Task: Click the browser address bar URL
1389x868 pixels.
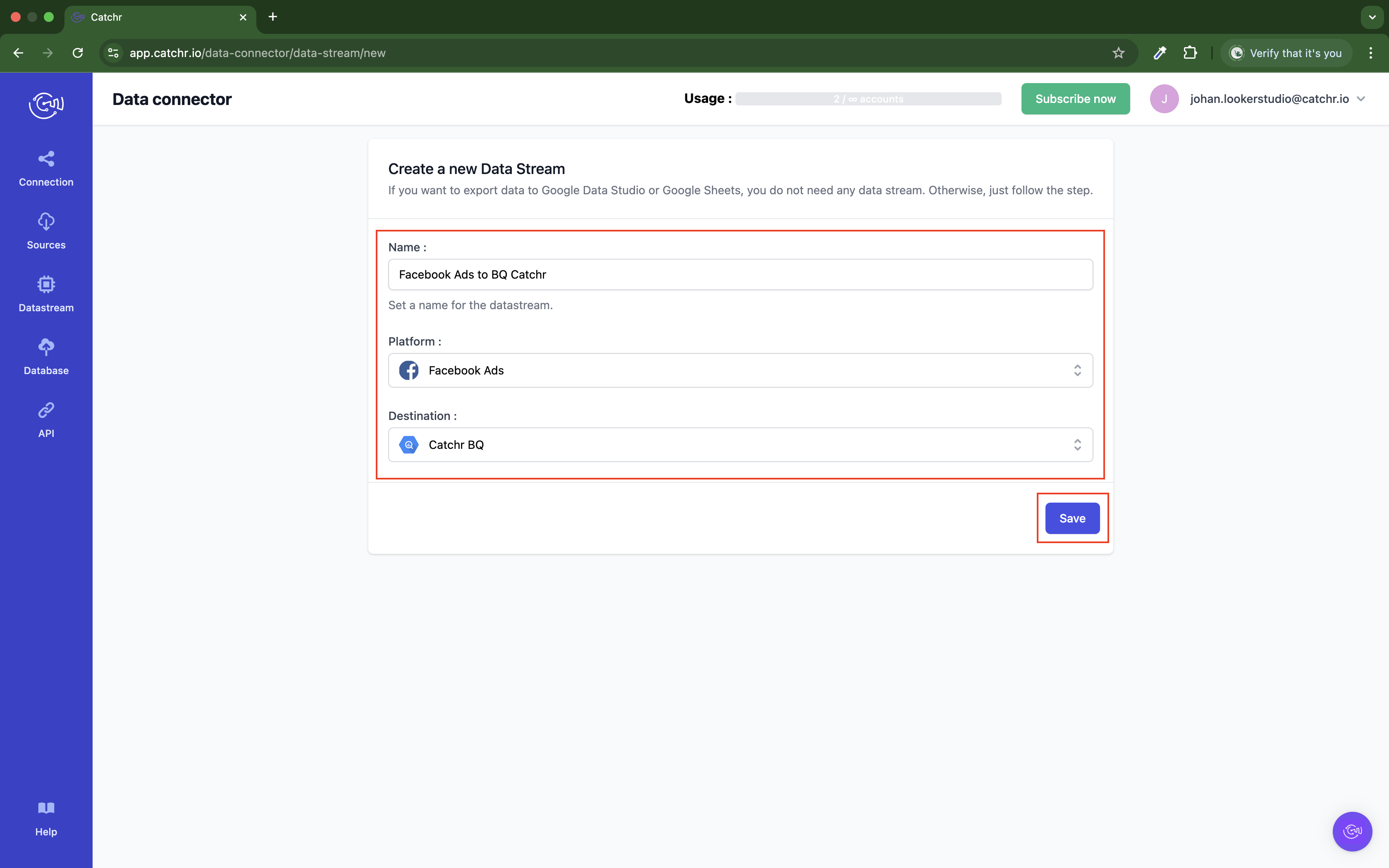Action: 257,53
